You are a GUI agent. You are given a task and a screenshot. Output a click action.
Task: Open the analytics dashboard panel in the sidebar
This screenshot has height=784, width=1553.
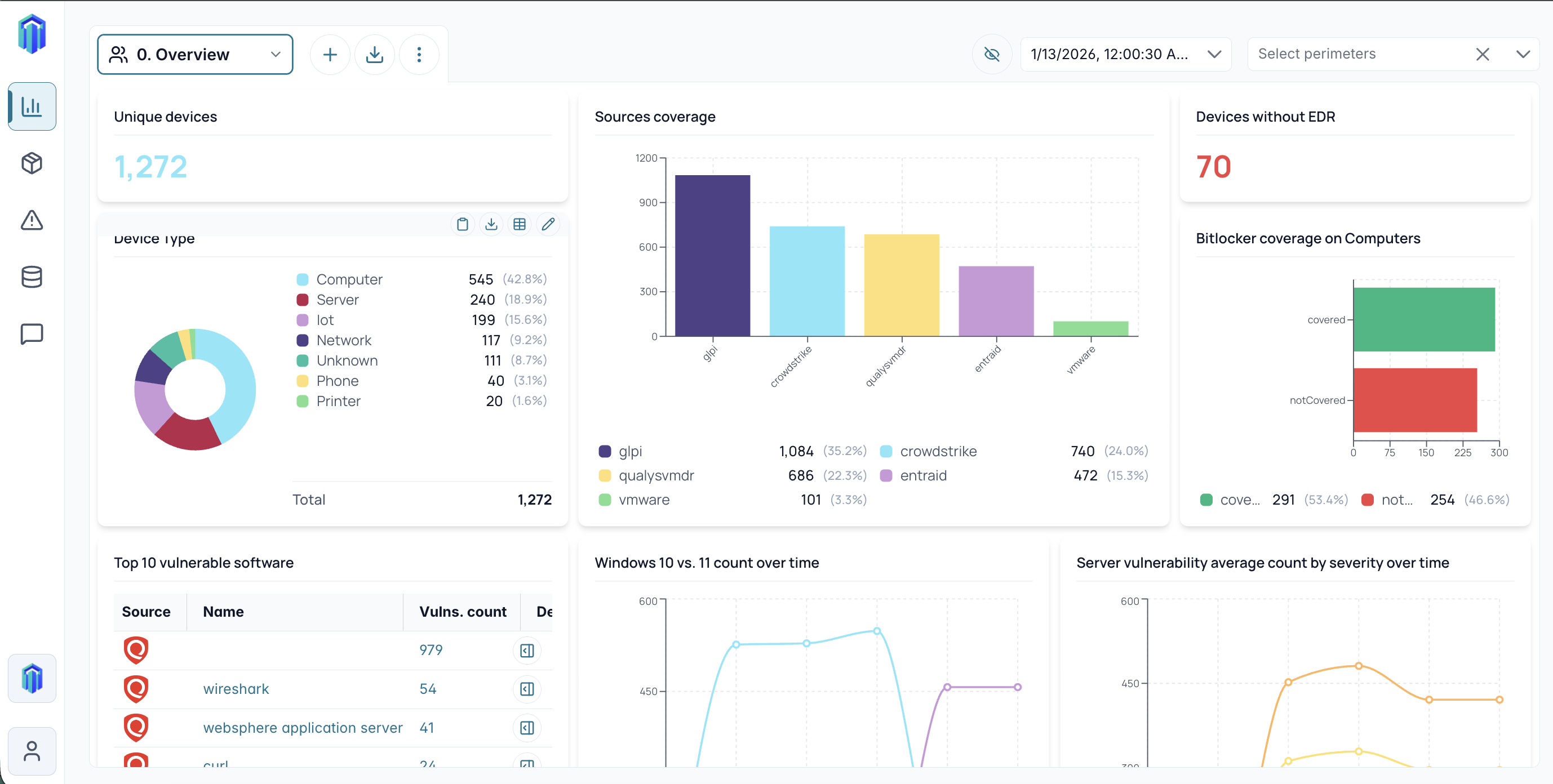[x=32, y=106]
